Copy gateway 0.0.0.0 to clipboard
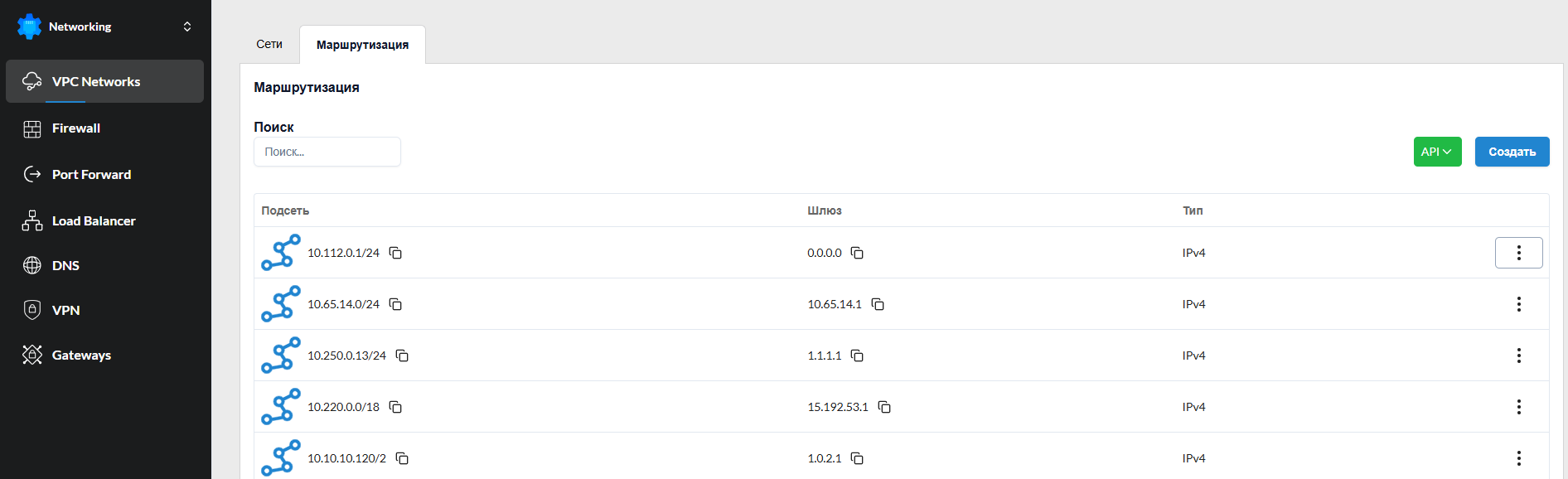Screen dimensions: 1568x479 (857, 253)
